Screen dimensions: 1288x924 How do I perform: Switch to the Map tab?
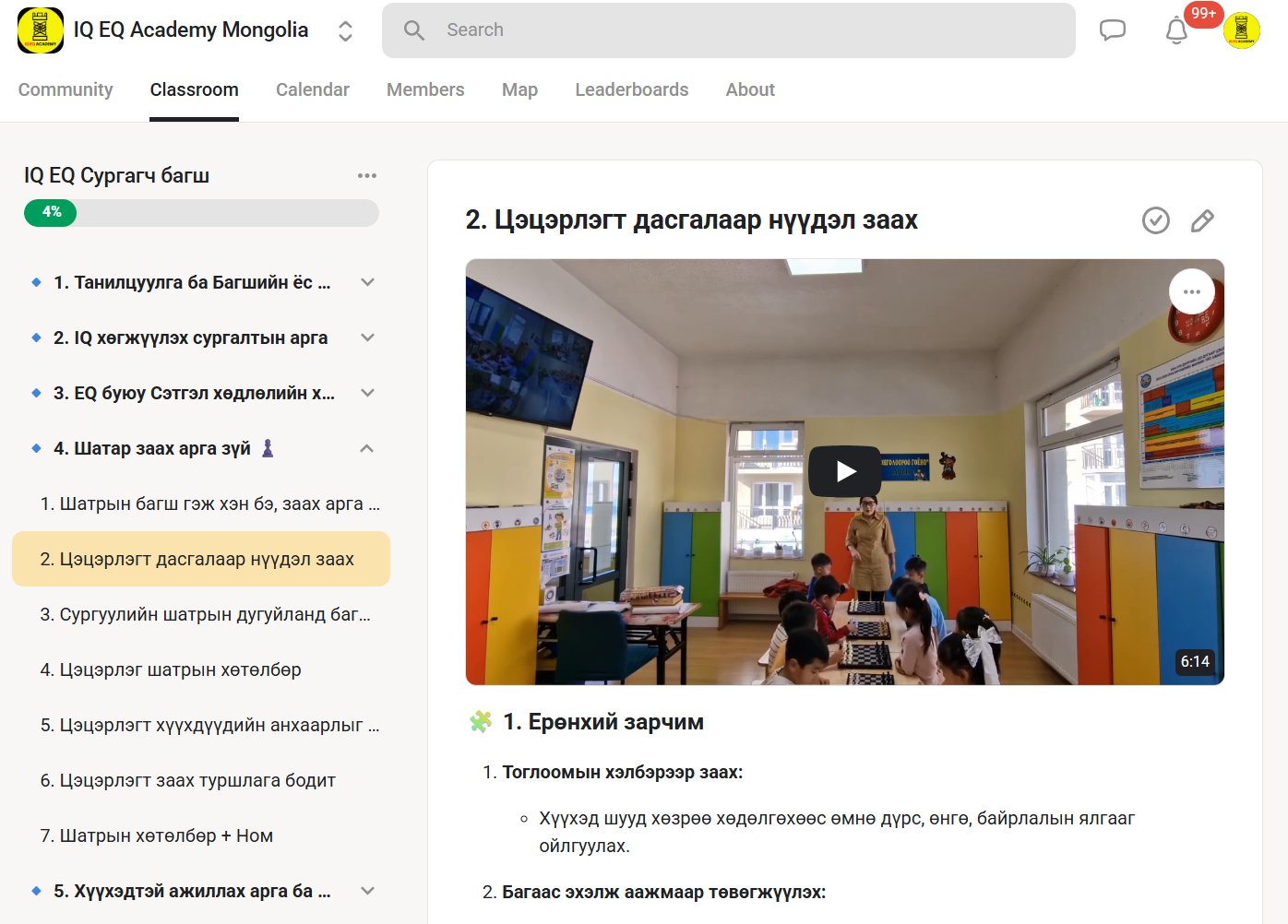click(520, 89)
